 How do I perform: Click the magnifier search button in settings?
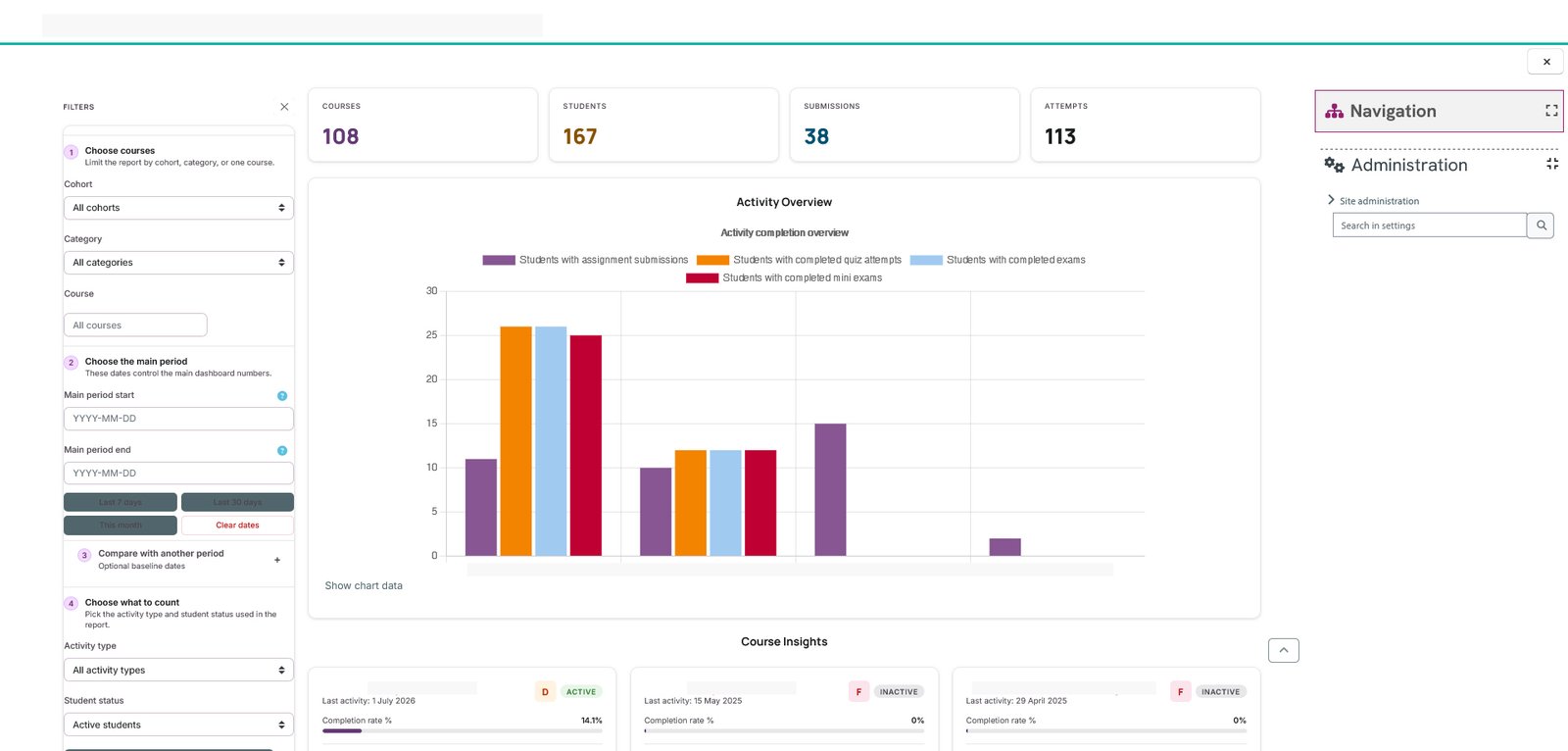click(1541, 225)
